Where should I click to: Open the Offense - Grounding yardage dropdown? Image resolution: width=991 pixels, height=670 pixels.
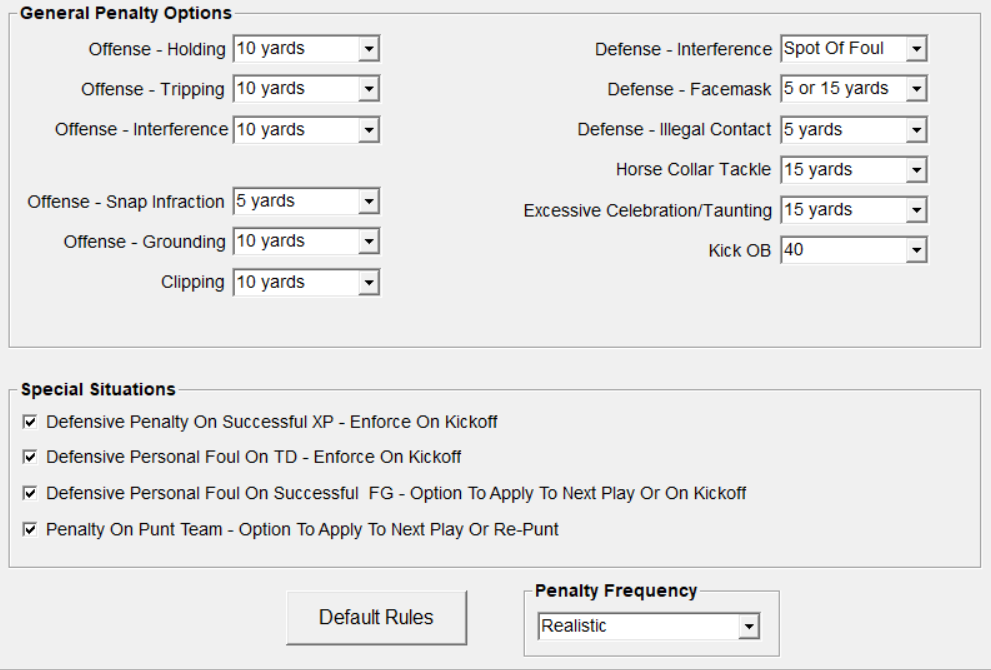coord(369,242)
